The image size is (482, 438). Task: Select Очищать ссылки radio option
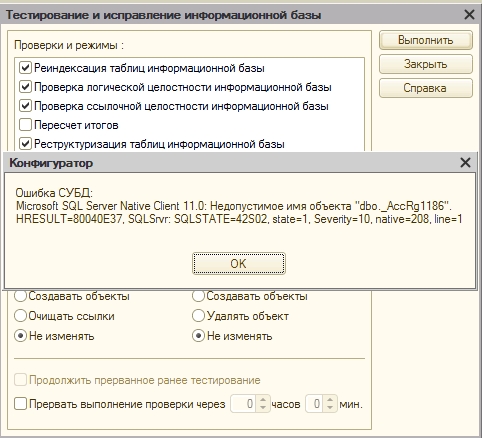(x=20, y=316)
